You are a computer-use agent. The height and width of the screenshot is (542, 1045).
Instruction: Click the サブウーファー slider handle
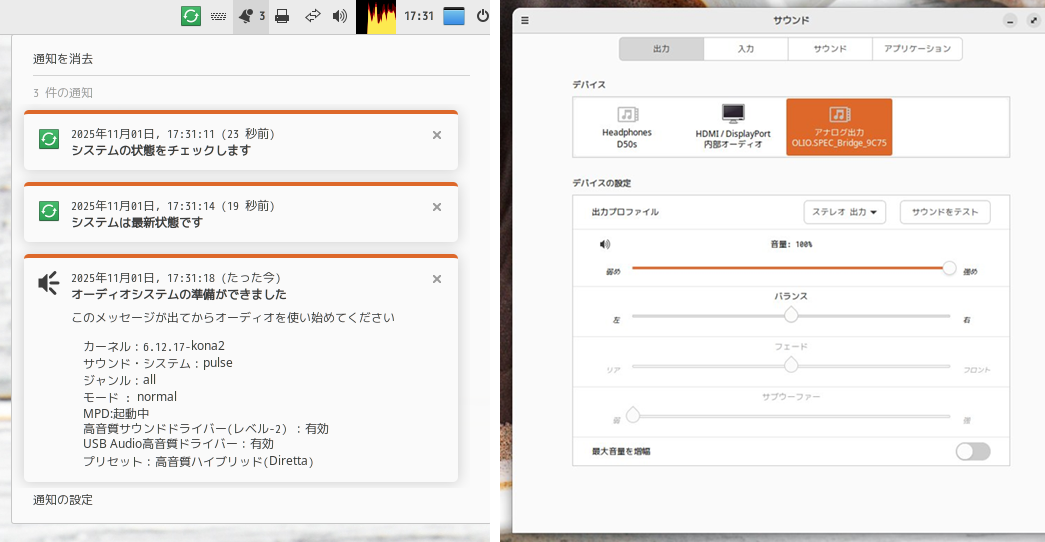click(632, 415)
